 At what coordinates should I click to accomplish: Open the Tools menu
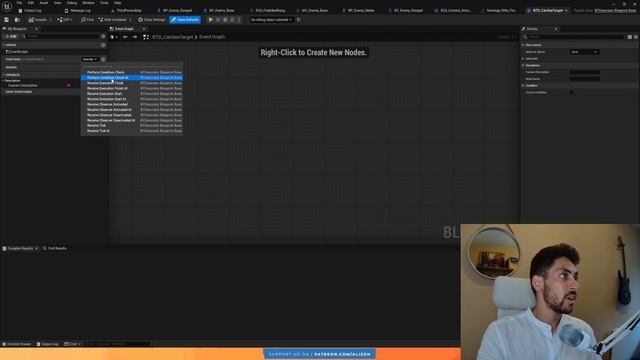(x=104, y=3)
